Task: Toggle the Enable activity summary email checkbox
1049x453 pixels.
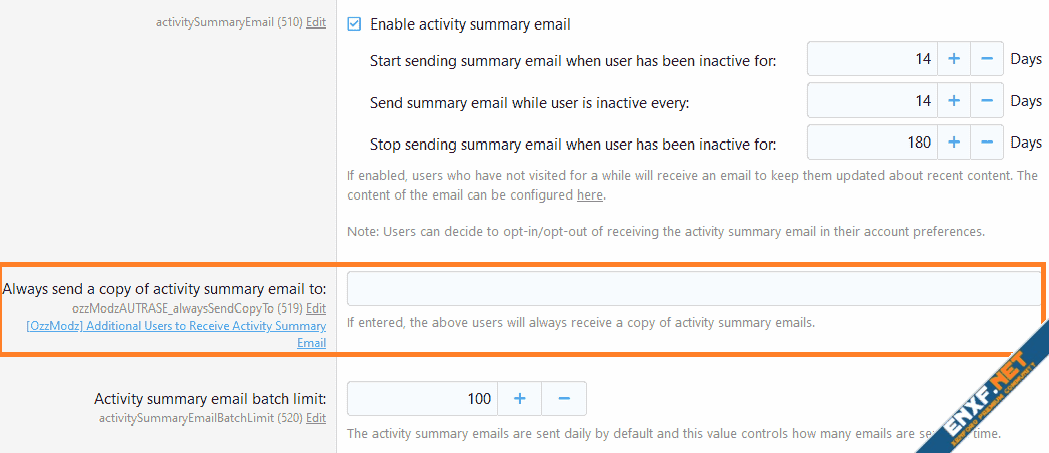Action: [354, 24]
